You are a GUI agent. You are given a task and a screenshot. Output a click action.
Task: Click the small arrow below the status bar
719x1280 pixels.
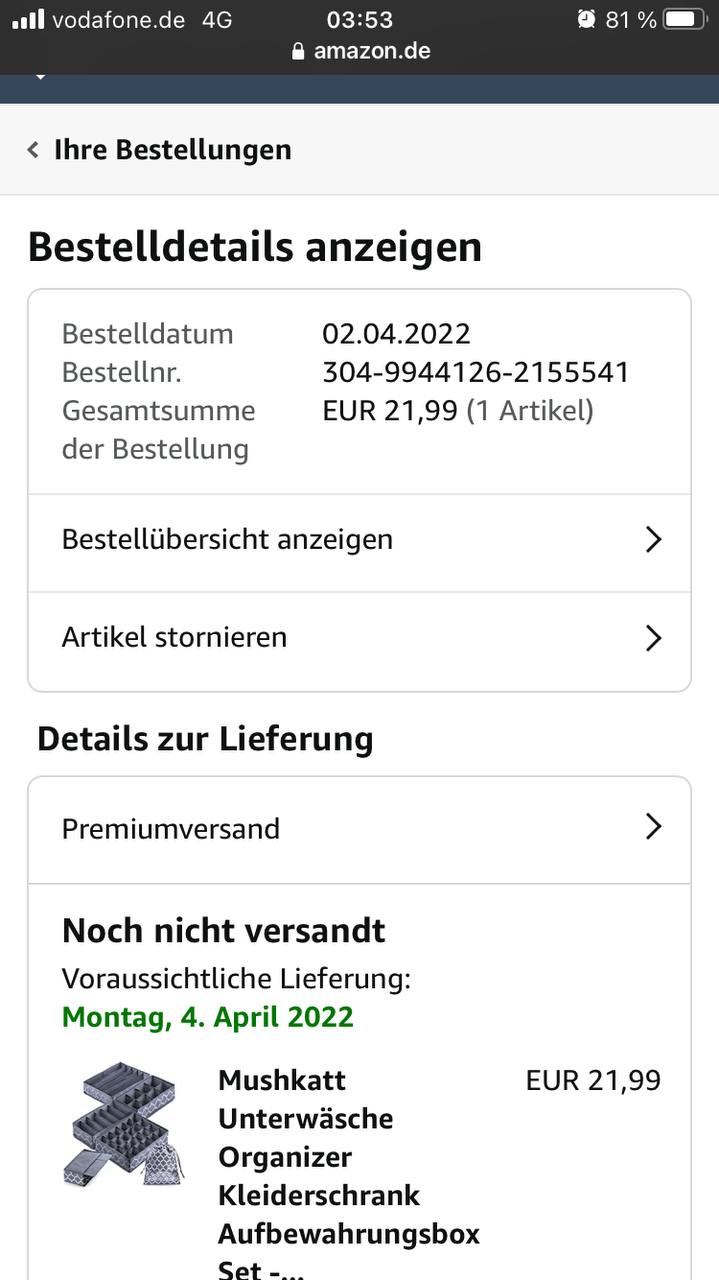(40, 77)
